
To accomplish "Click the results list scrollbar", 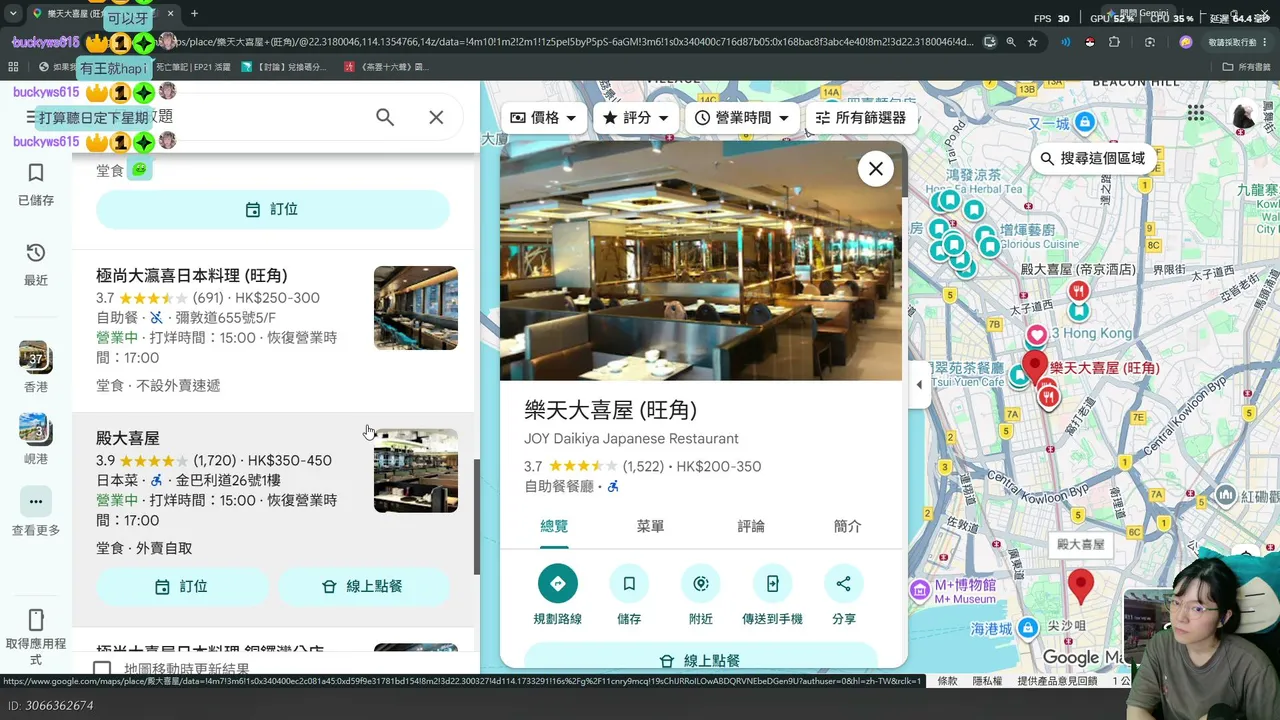I will coord(477,516).
